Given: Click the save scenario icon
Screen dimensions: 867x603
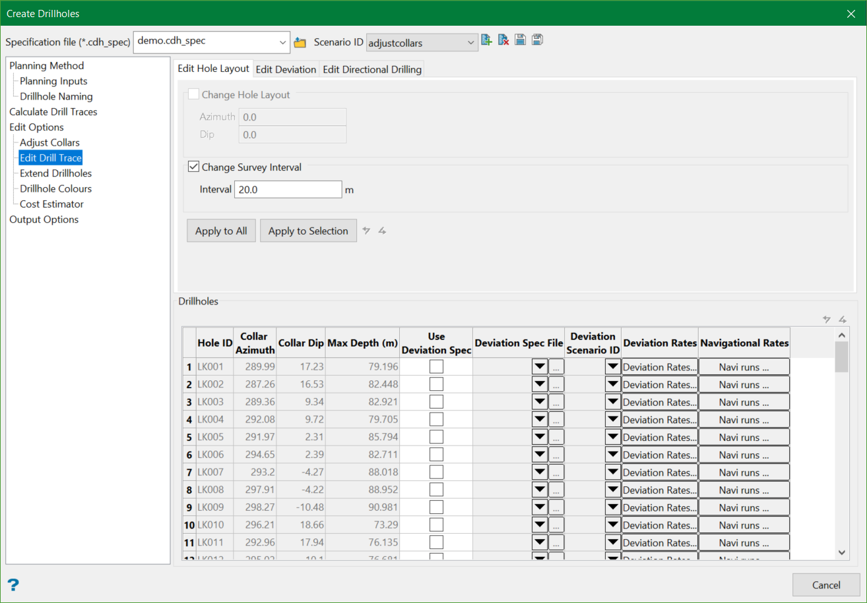Looking at the screenshot, I should [x=521, y=40].
